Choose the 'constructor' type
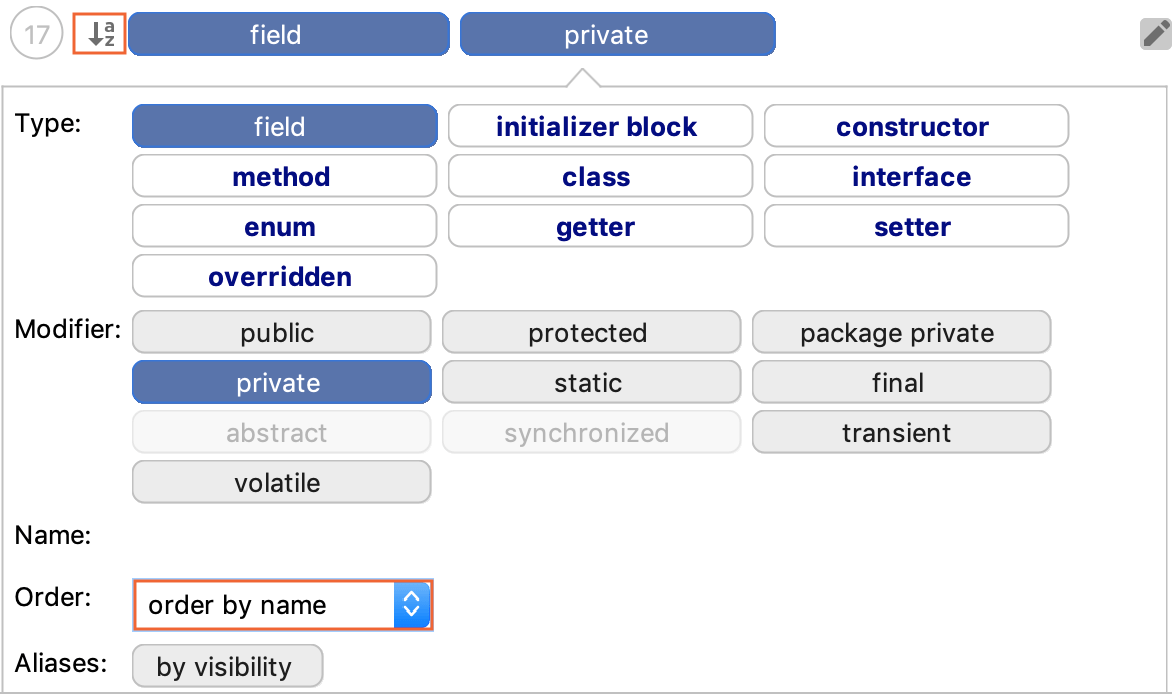 coord(916,127)
